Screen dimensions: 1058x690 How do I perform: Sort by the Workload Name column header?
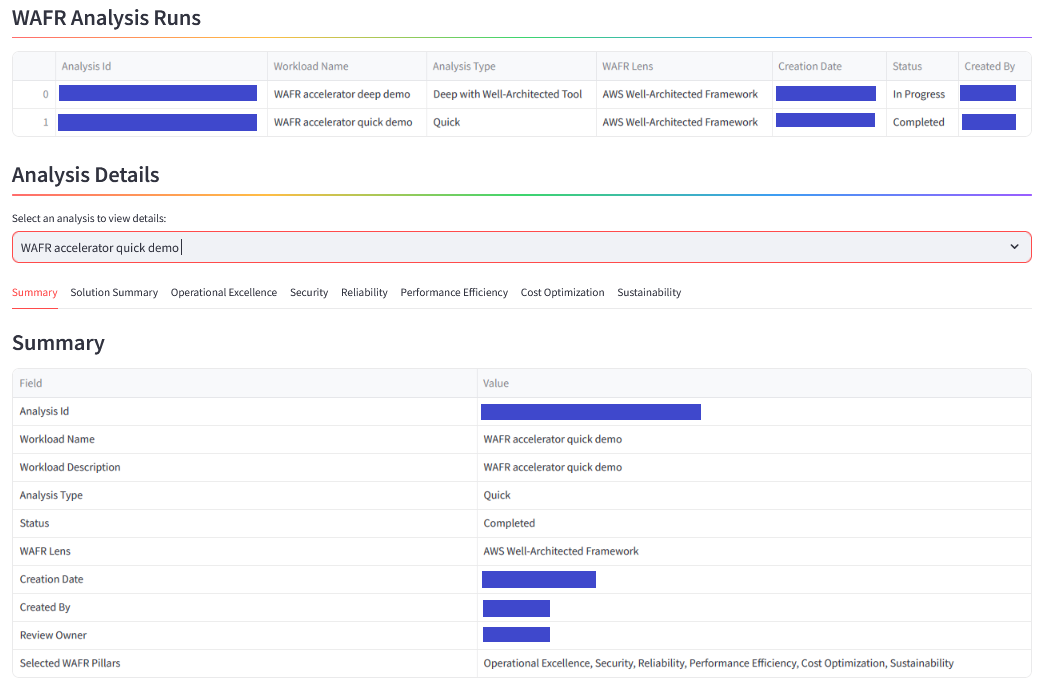point(347,66)
